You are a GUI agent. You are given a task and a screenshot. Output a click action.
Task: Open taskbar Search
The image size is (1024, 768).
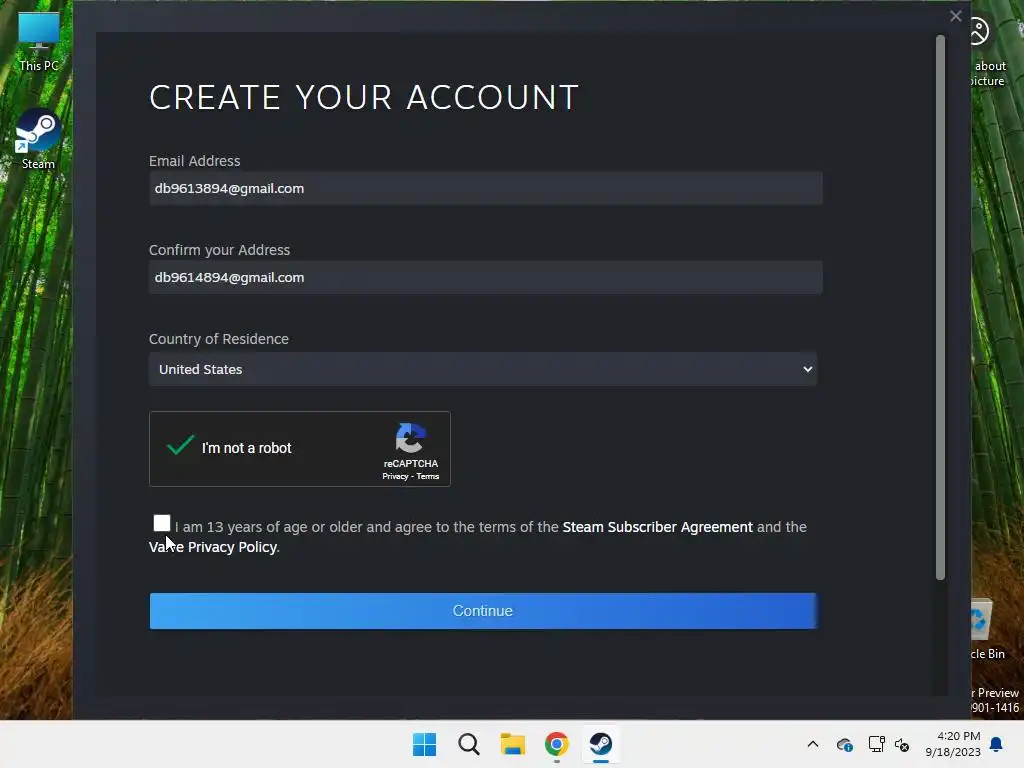(x=468, y=744)
